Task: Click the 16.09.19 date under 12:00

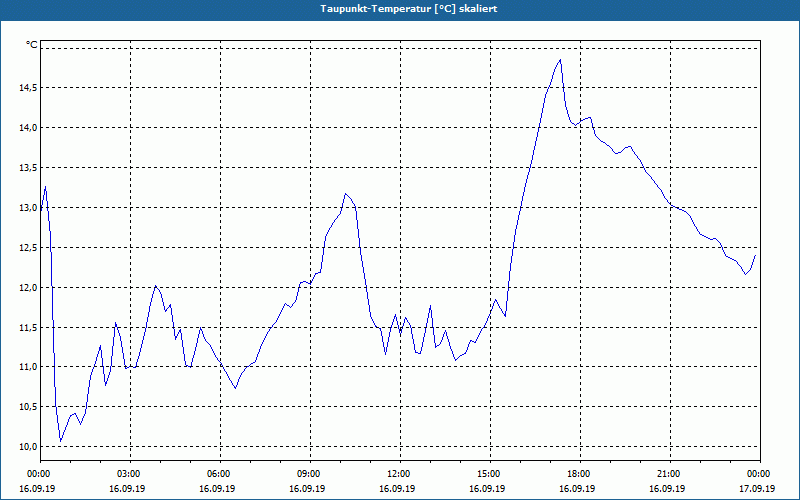Action: coord(397,488)
